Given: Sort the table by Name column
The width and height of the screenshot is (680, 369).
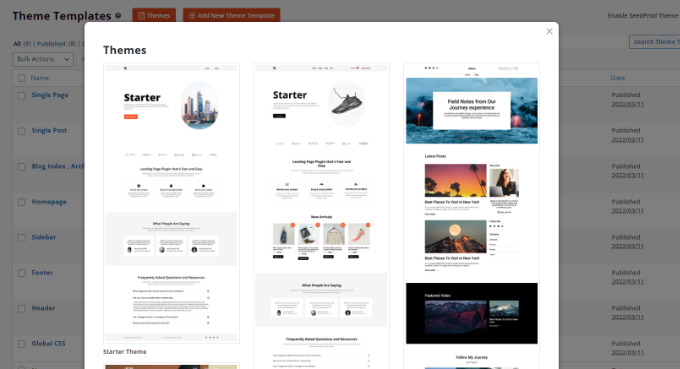Looking at the screenshot, I should pyautogui.click(x=39, y=78).
